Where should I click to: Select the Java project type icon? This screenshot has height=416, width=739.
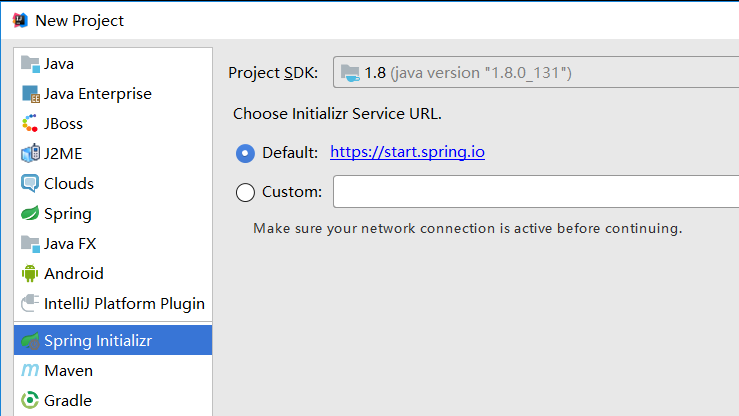point(30,64)
